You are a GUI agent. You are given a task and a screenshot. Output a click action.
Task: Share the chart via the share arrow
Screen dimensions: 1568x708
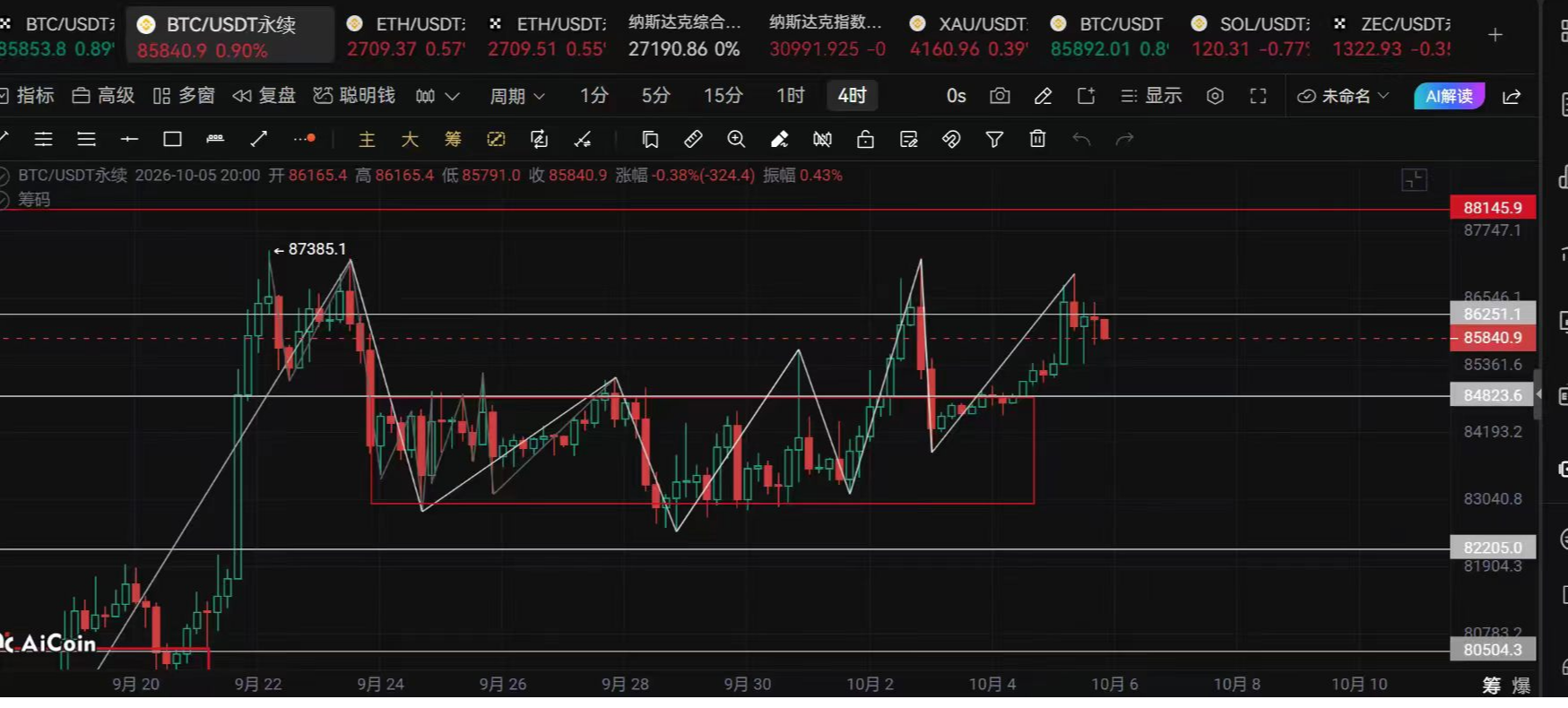pyautogui.click(x=1512, y=96)
